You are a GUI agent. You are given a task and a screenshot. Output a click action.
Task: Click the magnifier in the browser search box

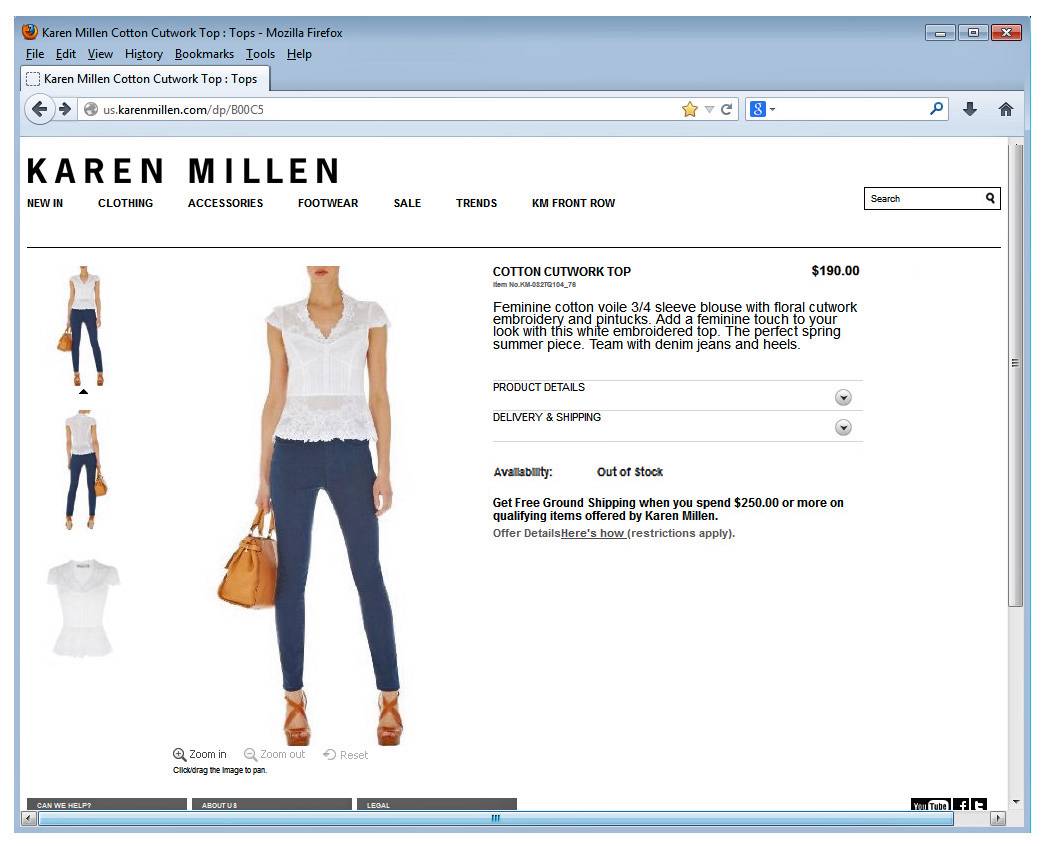[937, 108]
